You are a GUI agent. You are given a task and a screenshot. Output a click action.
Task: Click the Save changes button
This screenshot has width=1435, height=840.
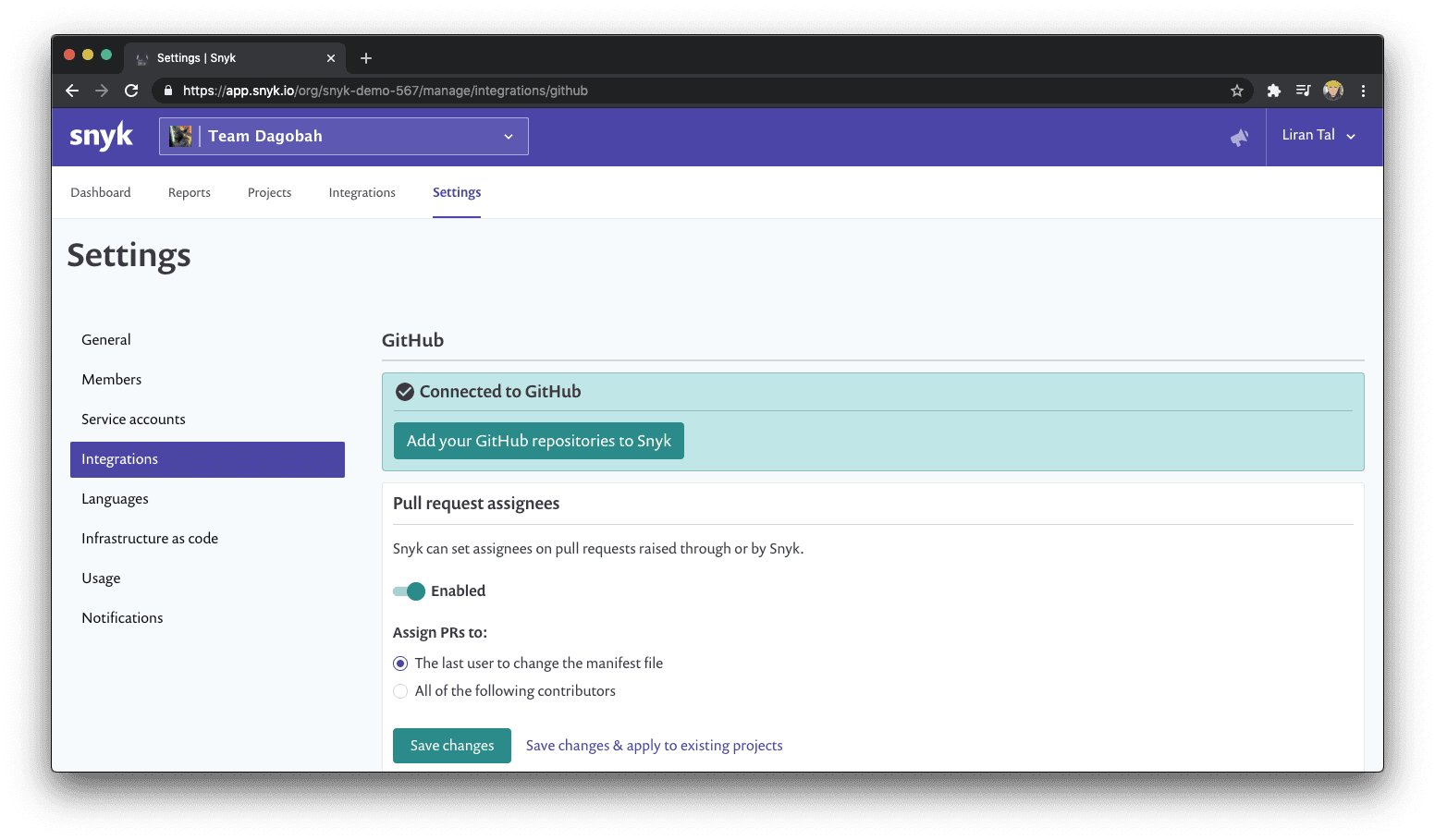(452, 746)
